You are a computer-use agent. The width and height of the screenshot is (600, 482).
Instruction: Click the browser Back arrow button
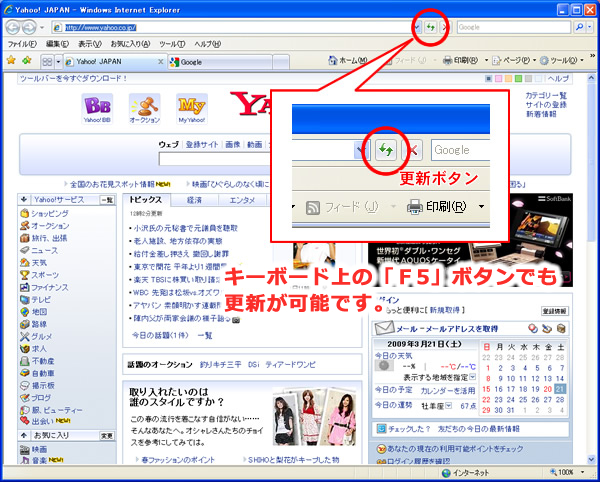click(x=13, y=27)
